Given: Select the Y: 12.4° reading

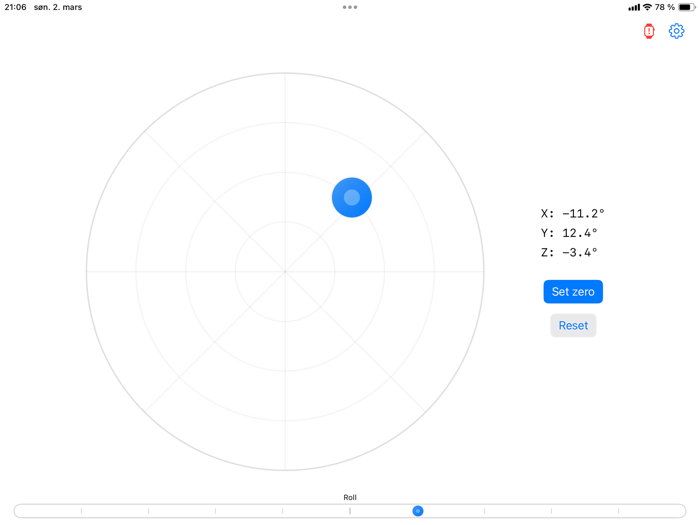Looking at the screenshot, I should pos(569,233).
